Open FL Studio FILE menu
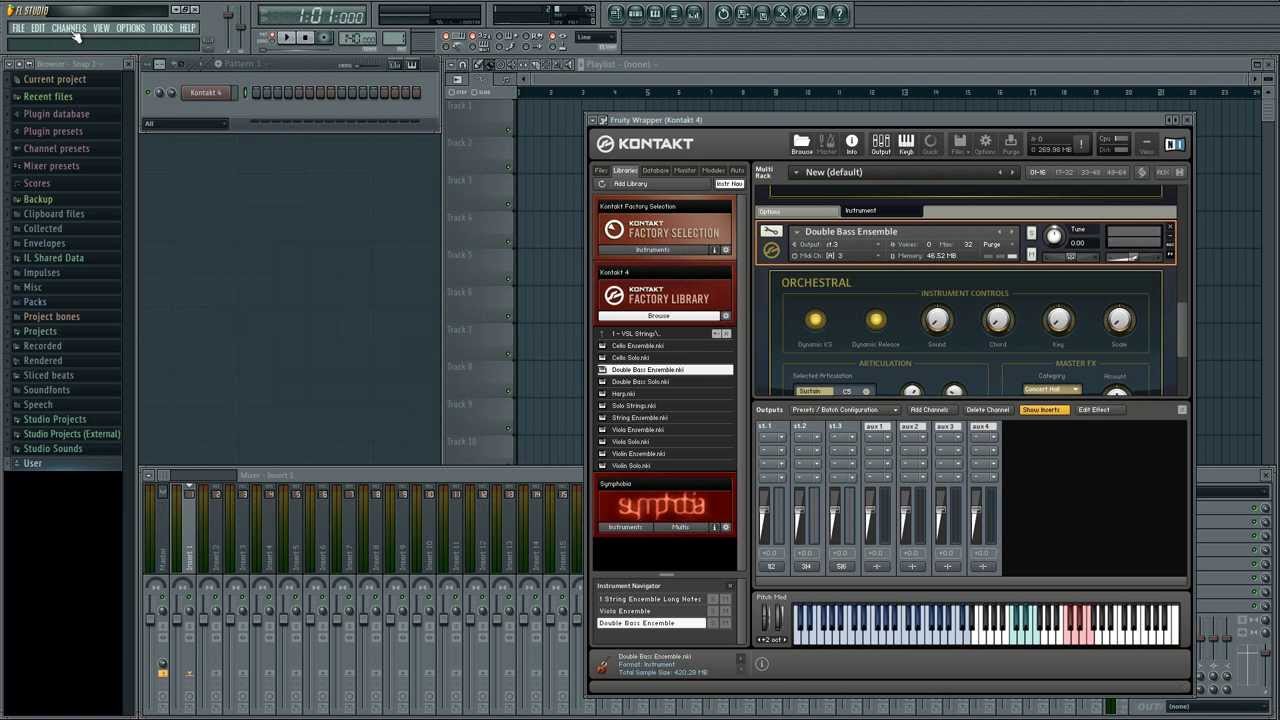This screenshot has height=720, width=1280. [x=18, y=28]
